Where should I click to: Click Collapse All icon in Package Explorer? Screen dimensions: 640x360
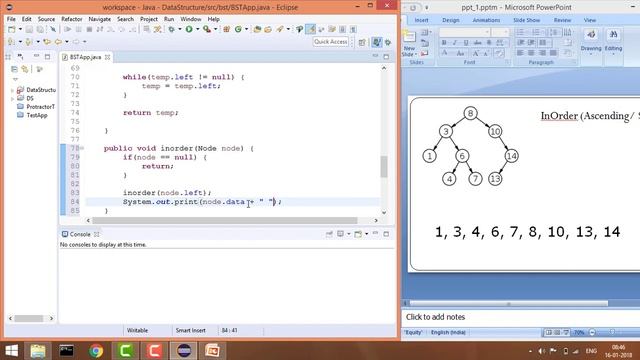[x=14, y=69]
